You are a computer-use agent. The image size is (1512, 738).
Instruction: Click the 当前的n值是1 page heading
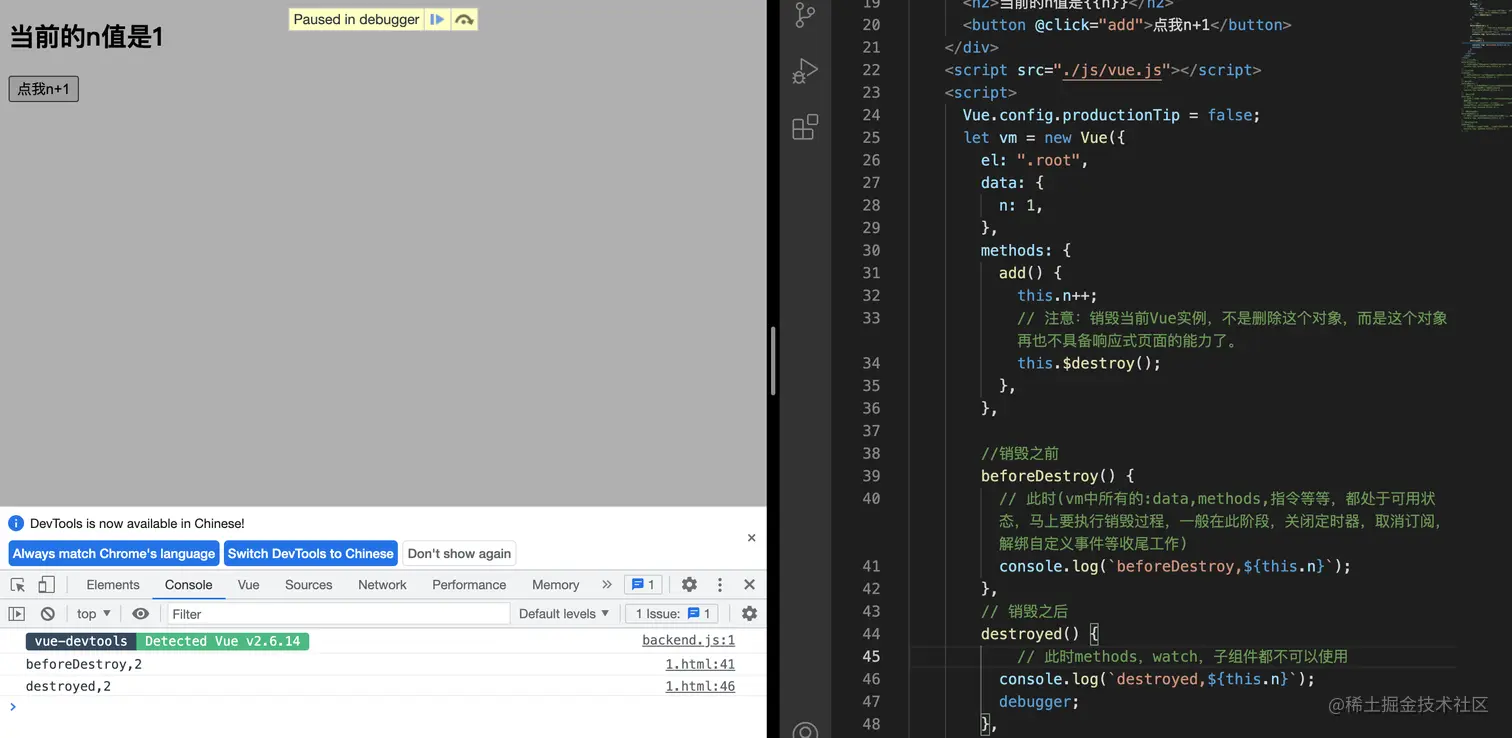pos(86,37)
